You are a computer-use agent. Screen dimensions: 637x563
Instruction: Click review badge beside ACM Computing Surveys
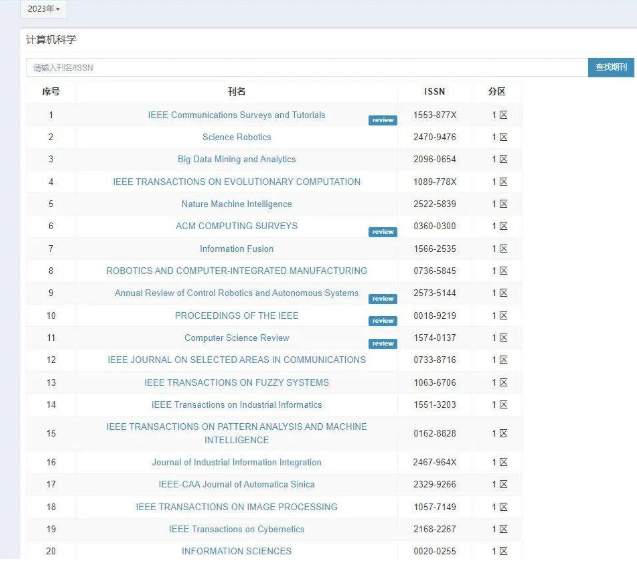coord(383,232)
